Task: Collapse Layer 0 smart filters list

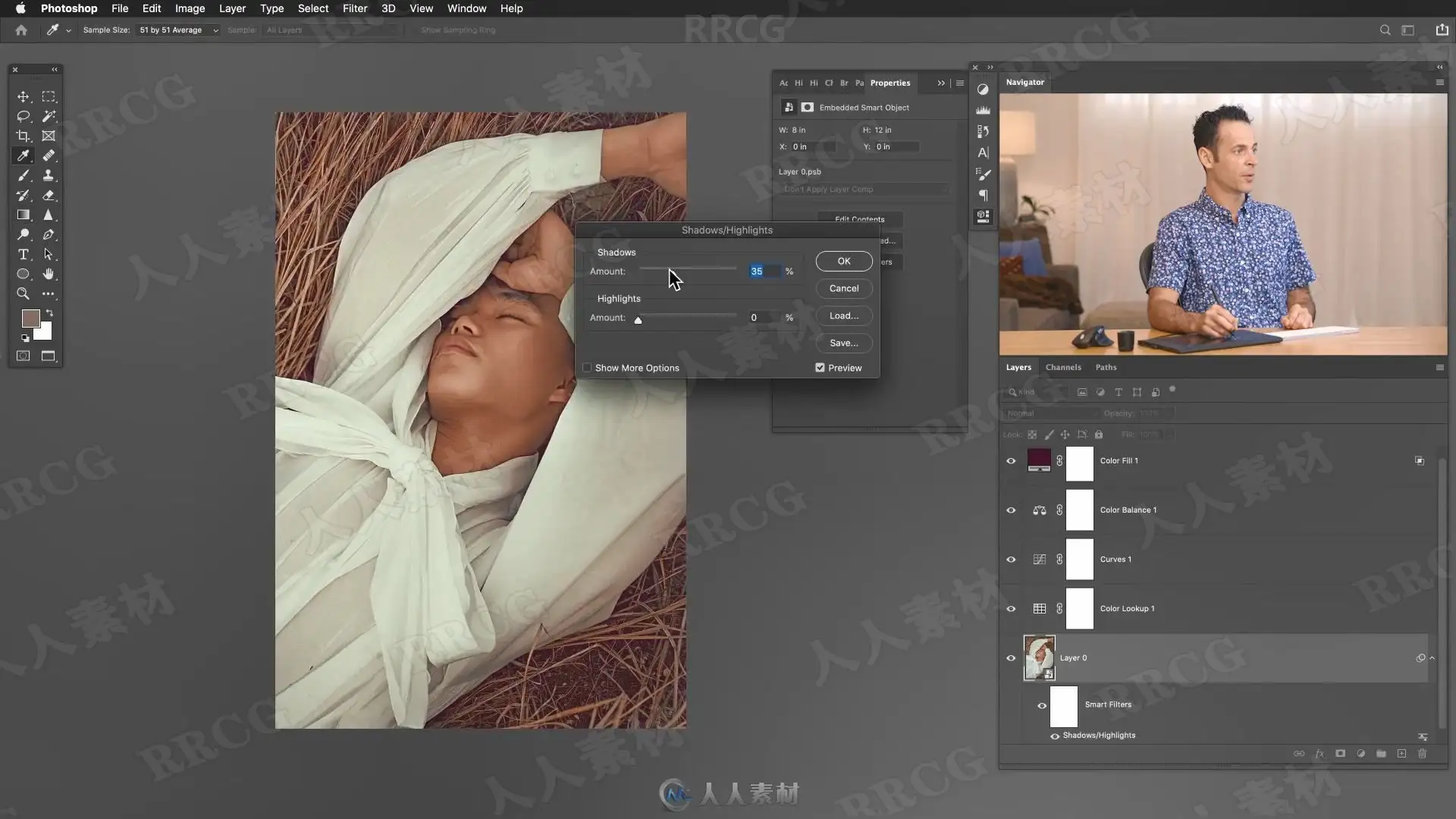Action: point(1432,658)
